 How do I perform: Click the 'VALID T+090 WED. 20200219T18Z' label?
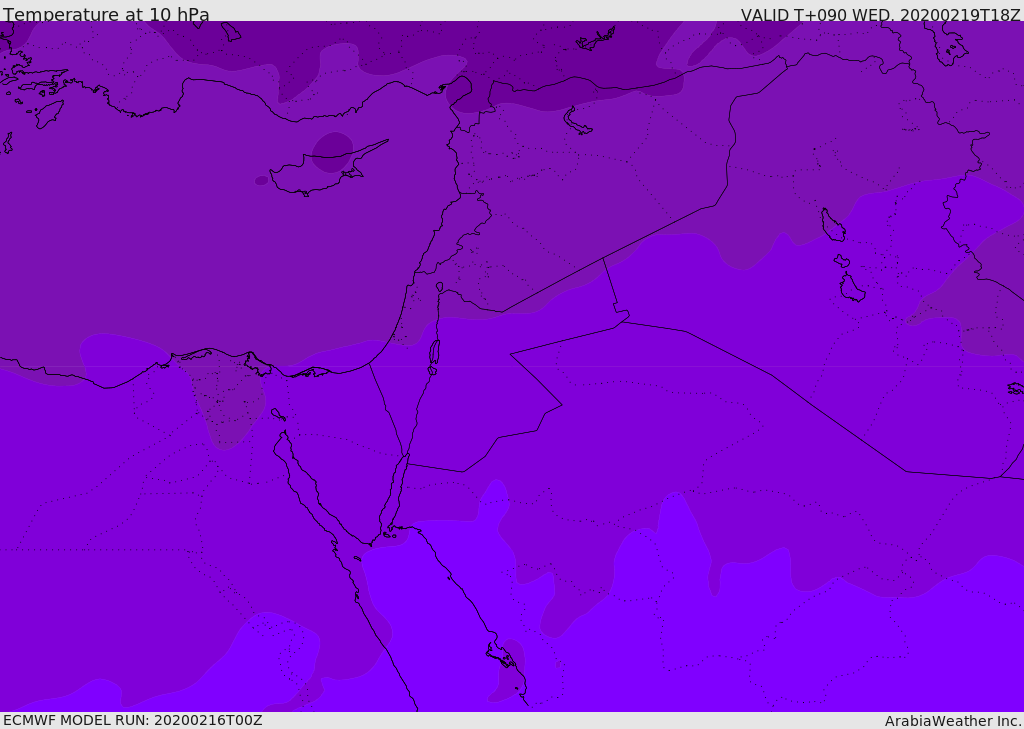click(880, 14)
